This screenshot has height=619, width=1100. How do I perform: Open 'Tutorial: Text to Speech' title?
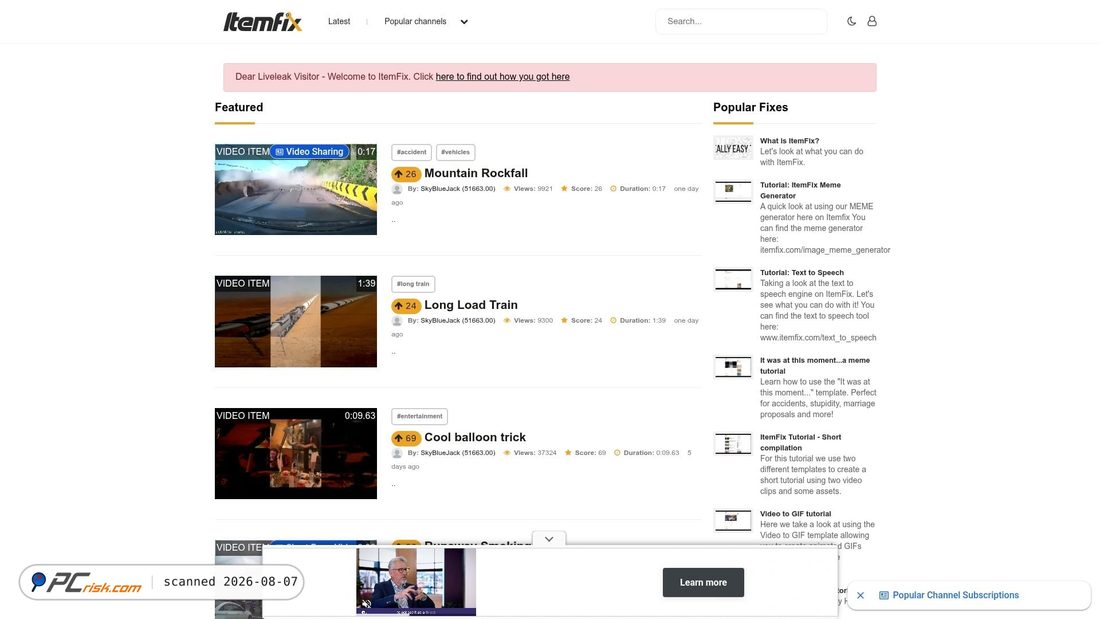click(802, 272)
